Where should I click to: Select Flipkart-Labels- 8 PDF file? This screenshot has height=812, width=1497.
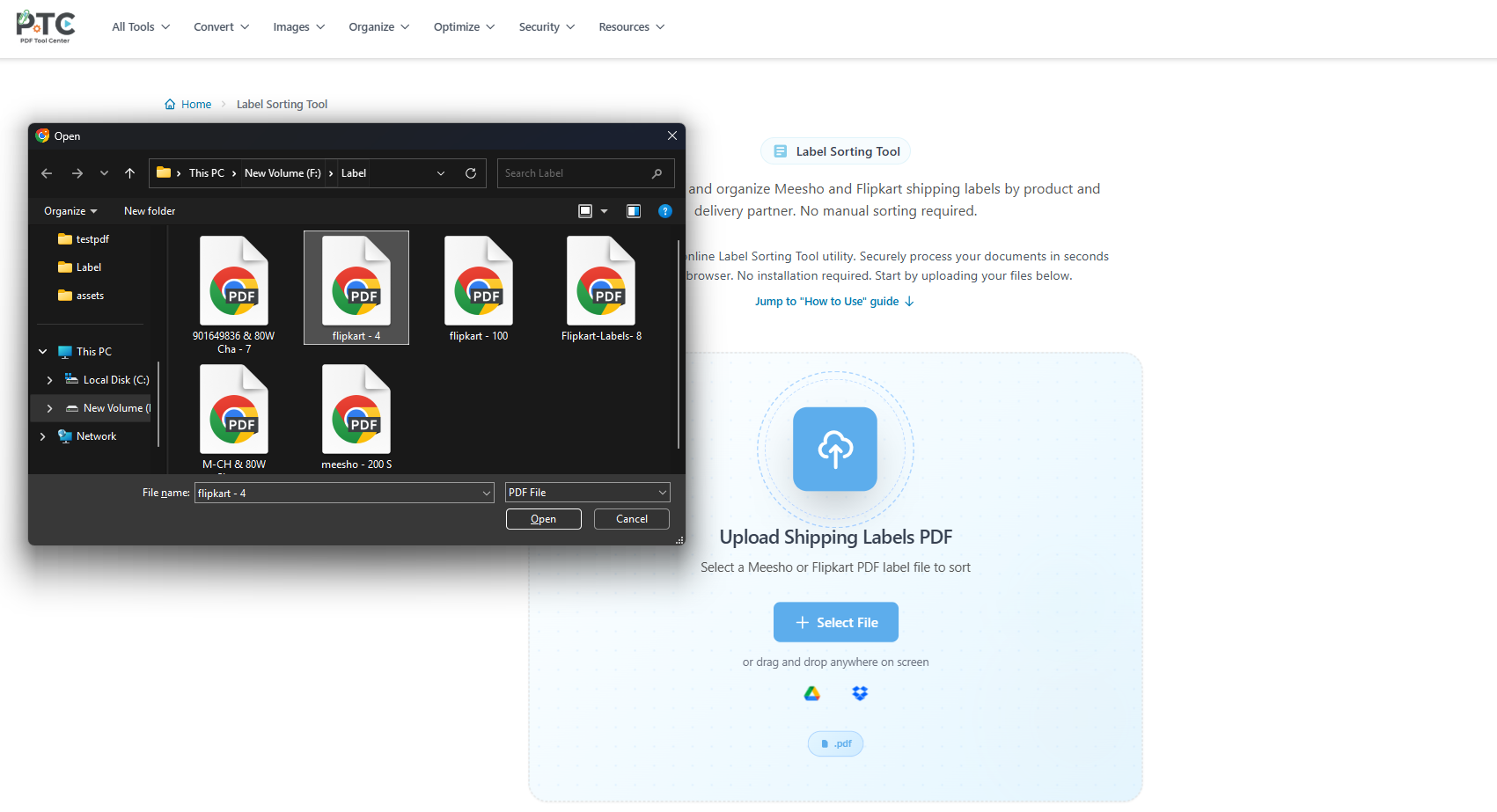coord(601,288)
